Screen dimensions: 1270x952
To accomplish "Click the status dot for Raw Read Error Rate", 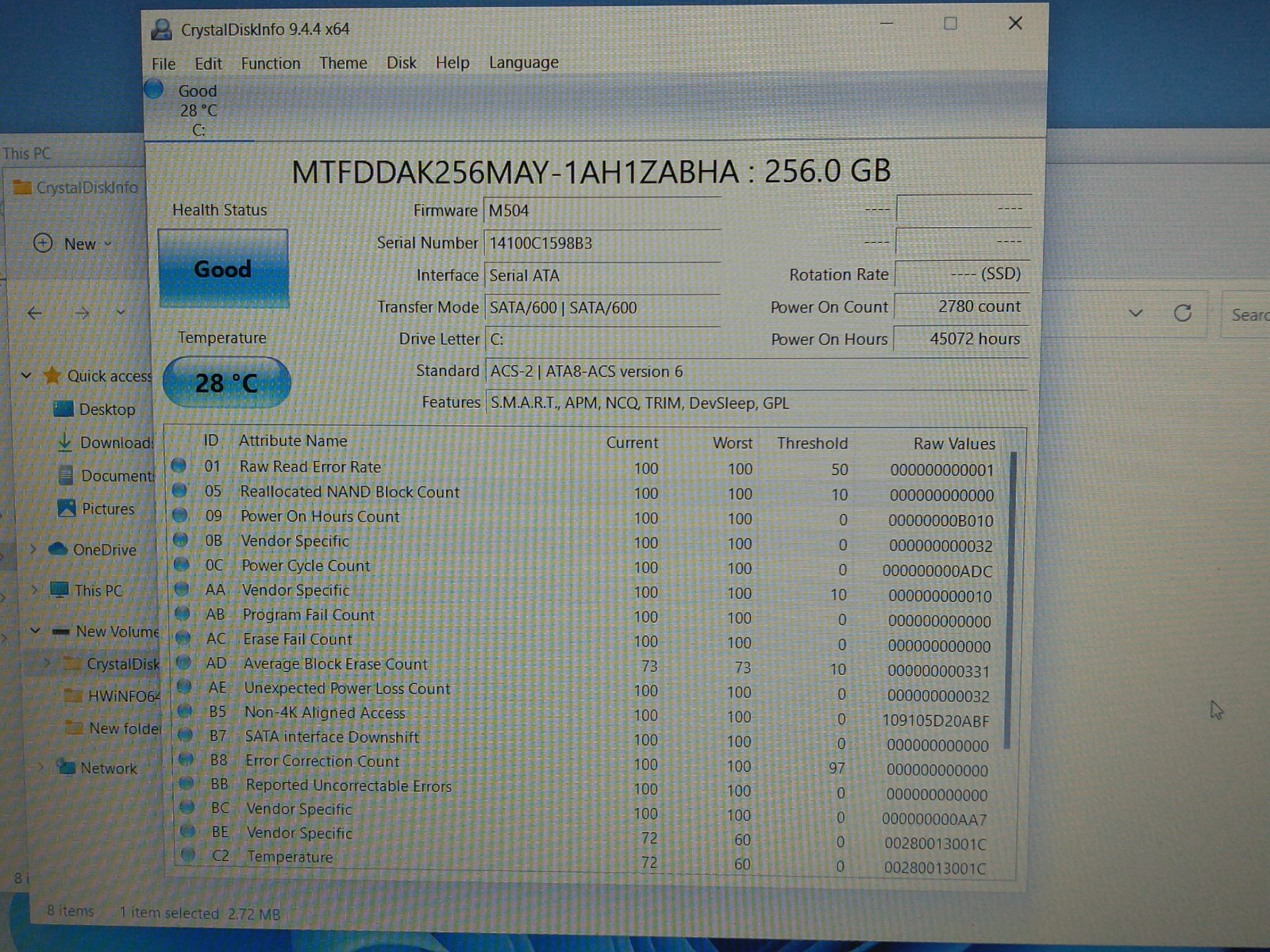I will (x=179, y=466).
